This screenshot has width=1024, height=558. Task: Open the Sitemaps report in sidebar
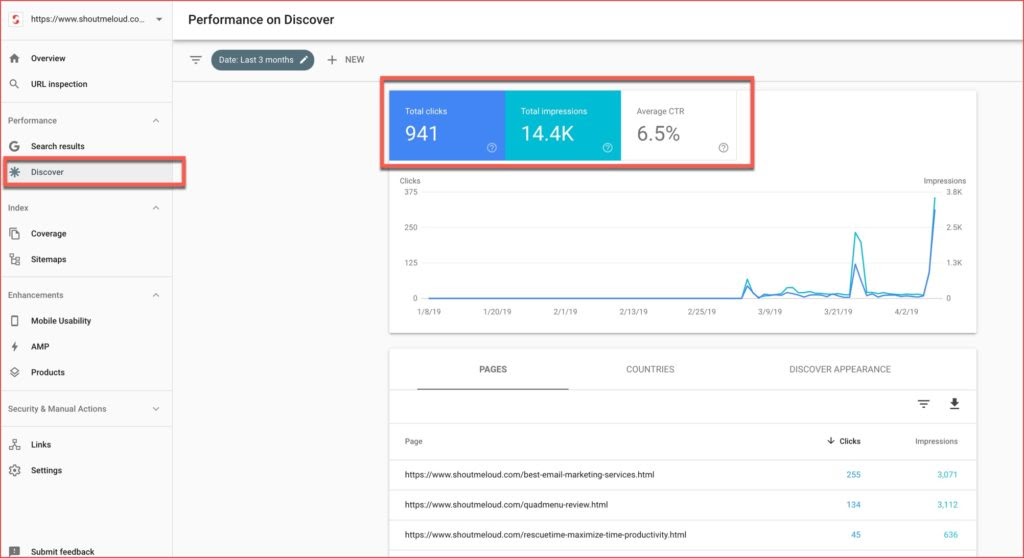48,259
